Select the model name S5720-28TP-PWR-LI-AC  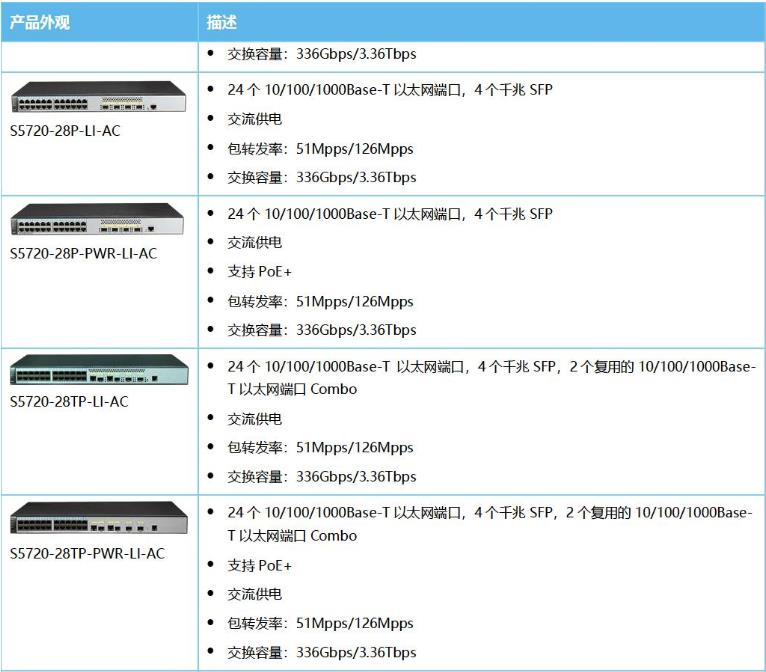87,554
